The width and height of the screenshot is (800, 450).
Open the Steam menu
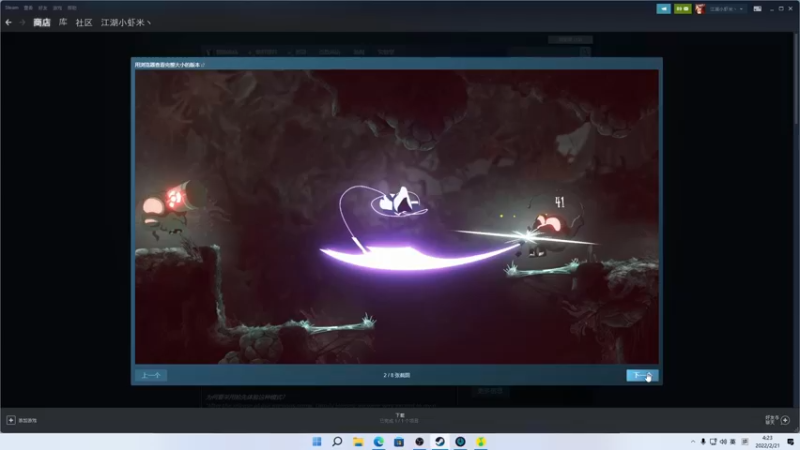[x=12, y=8]
